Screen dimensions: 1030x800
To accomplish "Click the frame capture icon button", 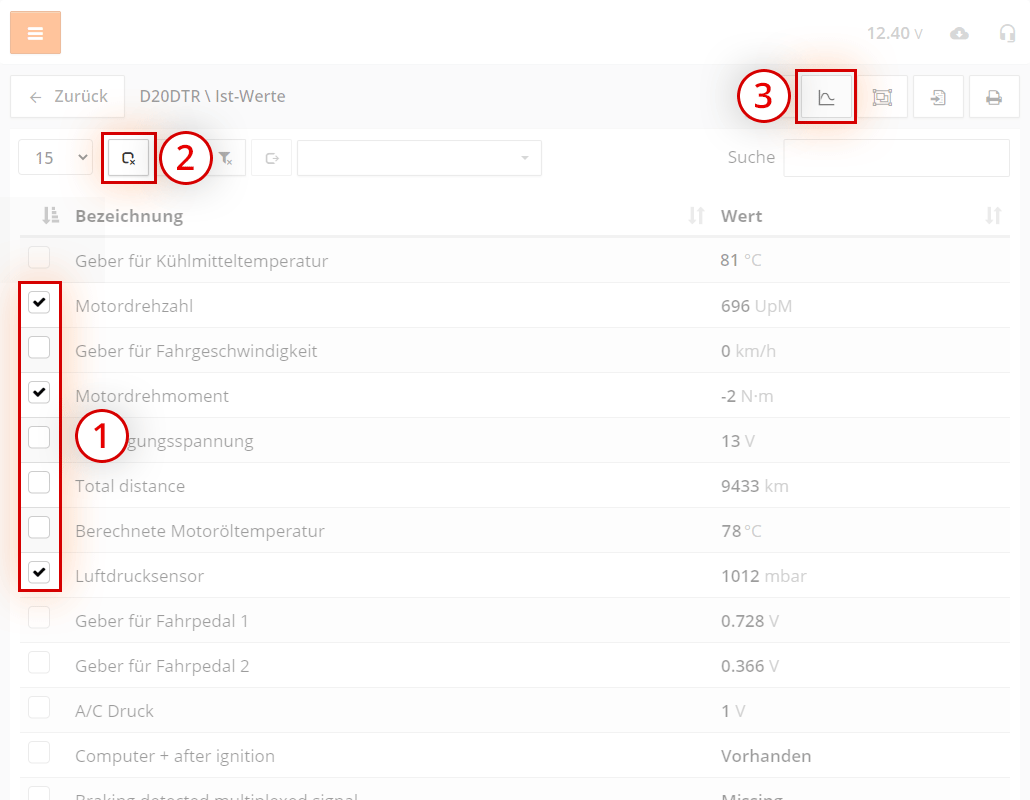I will [881, 97].
